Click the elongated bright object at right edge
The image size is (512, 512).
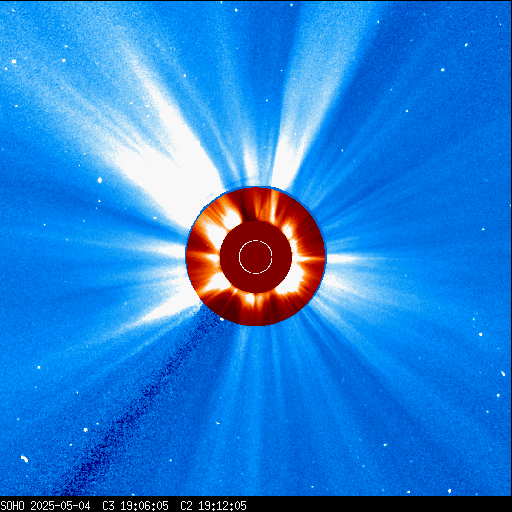click(503, 374)
